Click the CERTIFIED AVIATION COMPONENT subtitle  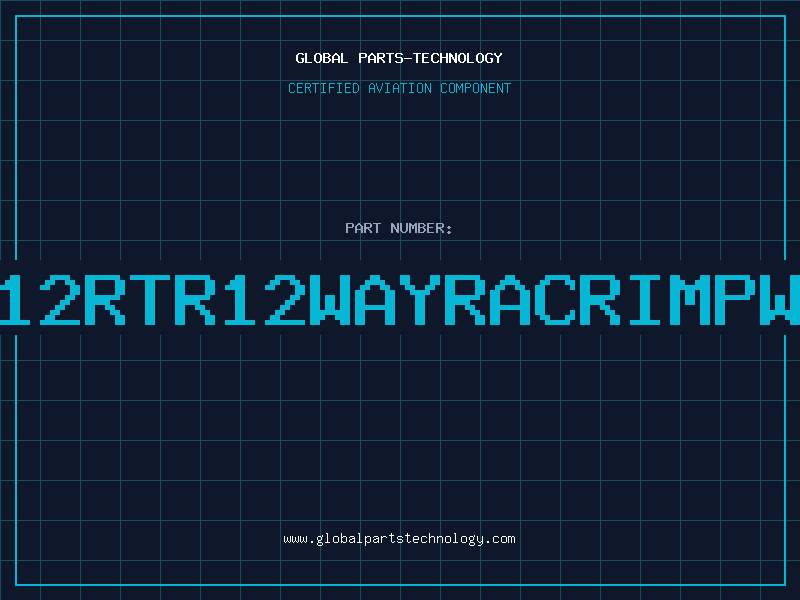point(399,88)
